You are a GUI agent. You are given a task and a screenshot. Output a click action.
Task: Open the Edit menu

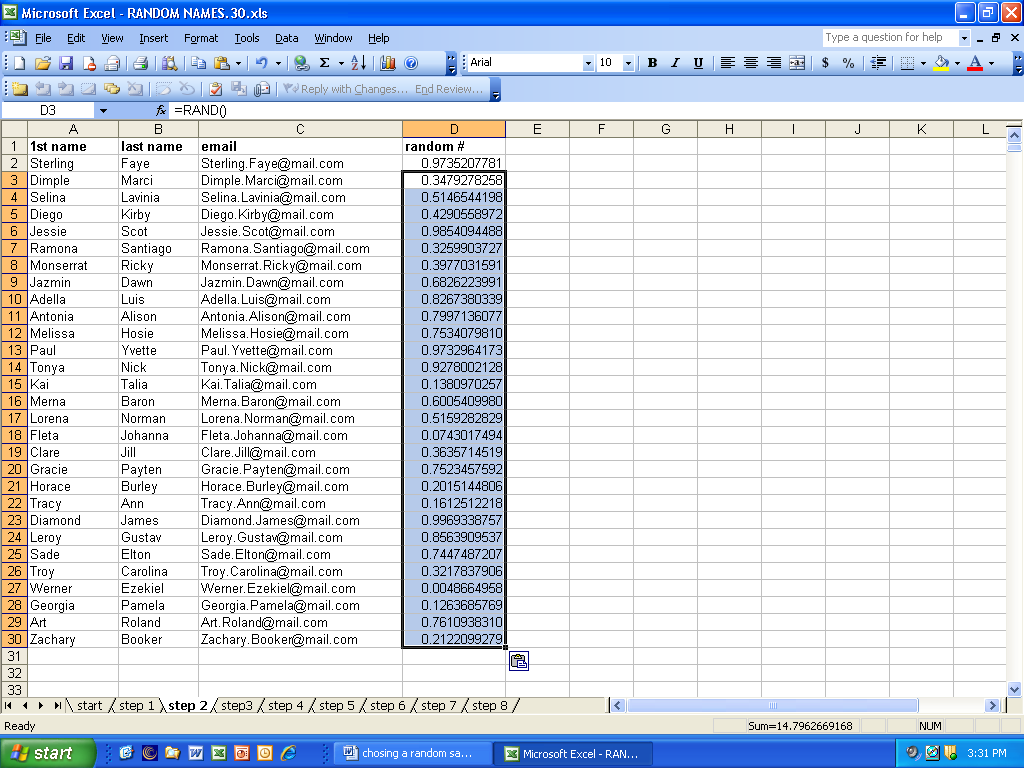76,38
